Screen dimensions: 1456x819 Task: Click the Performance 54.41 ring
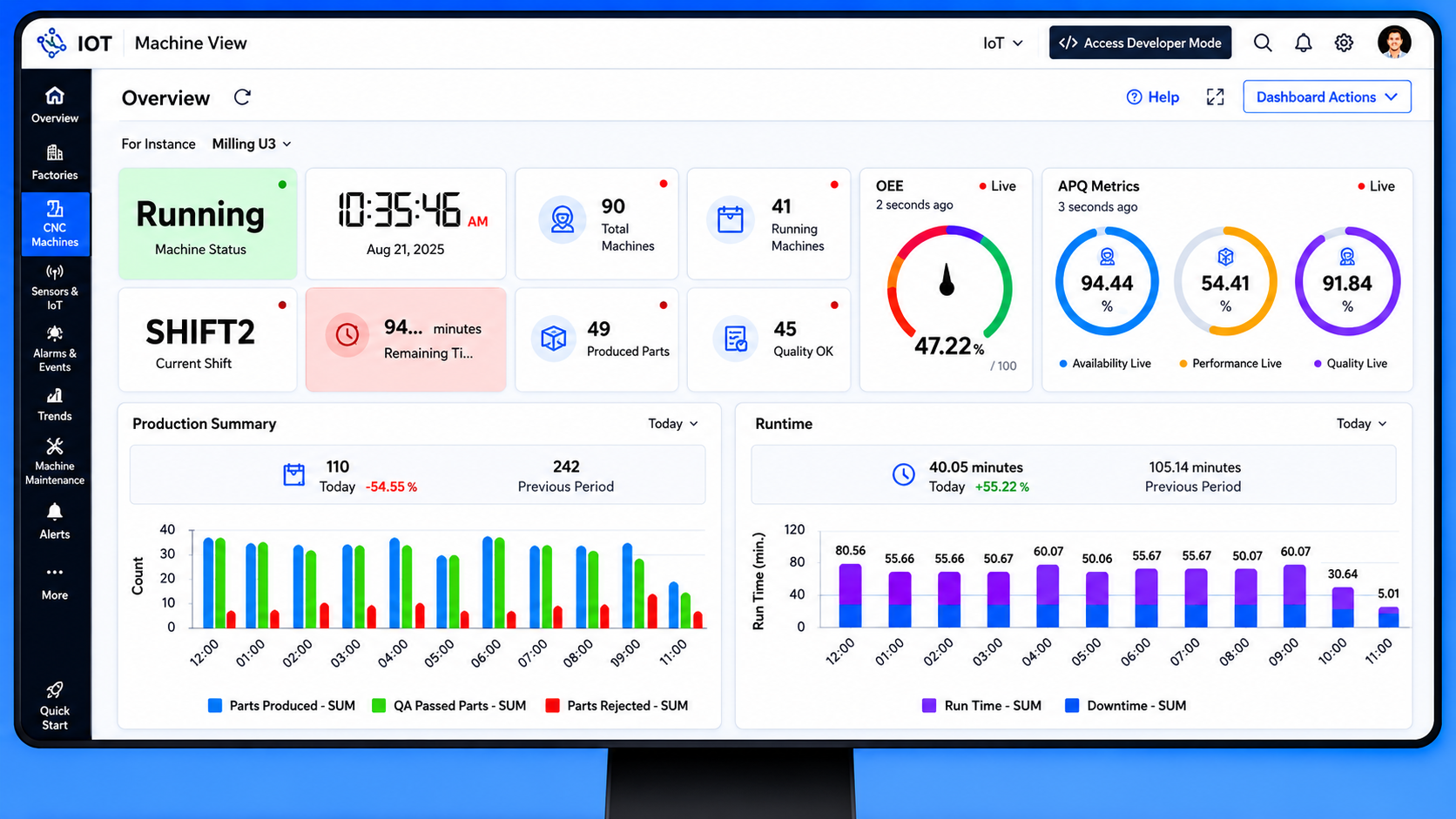[x=1226, y=281]
